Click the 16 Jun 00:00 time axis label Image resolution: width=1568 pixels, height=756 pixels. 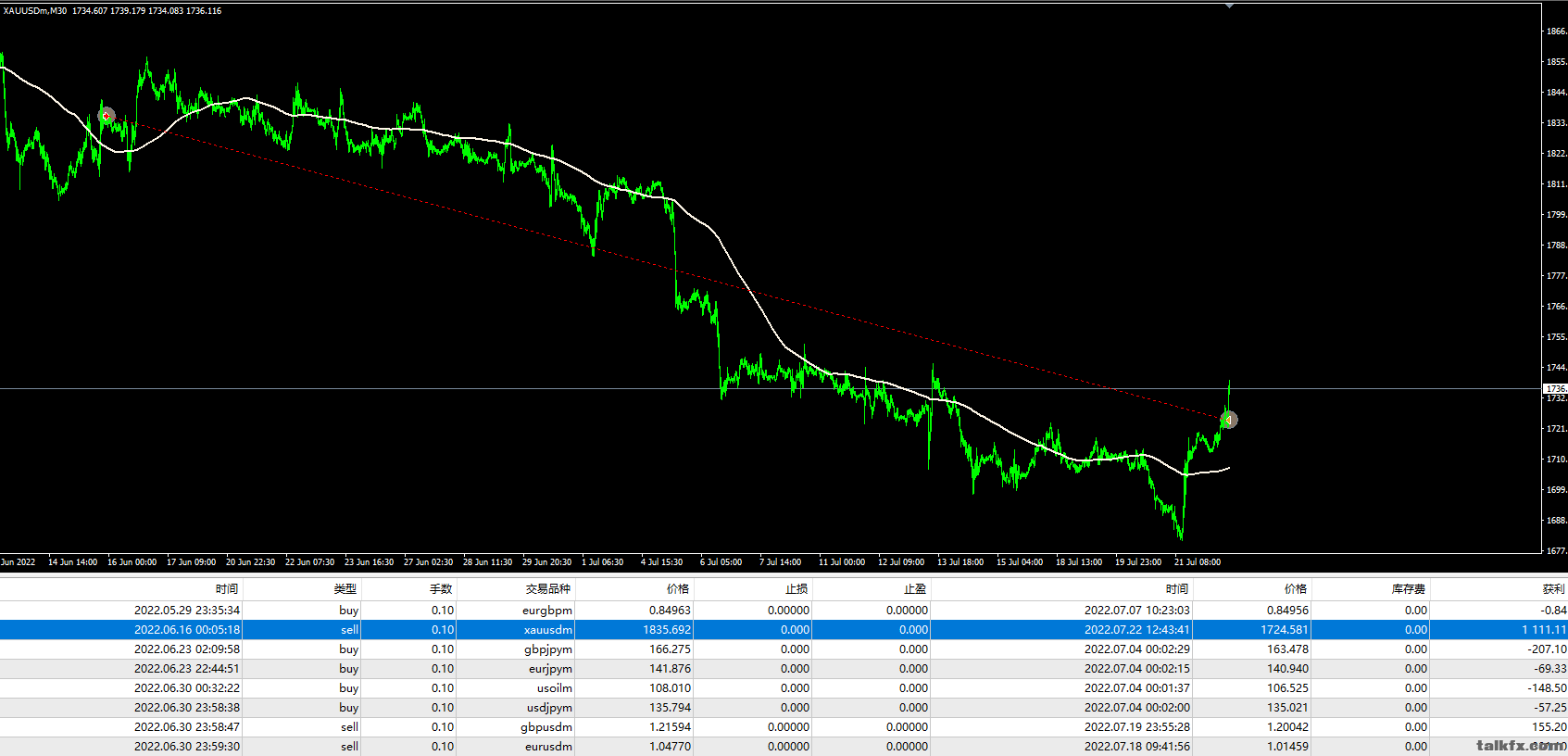click(x=132, y=562)
